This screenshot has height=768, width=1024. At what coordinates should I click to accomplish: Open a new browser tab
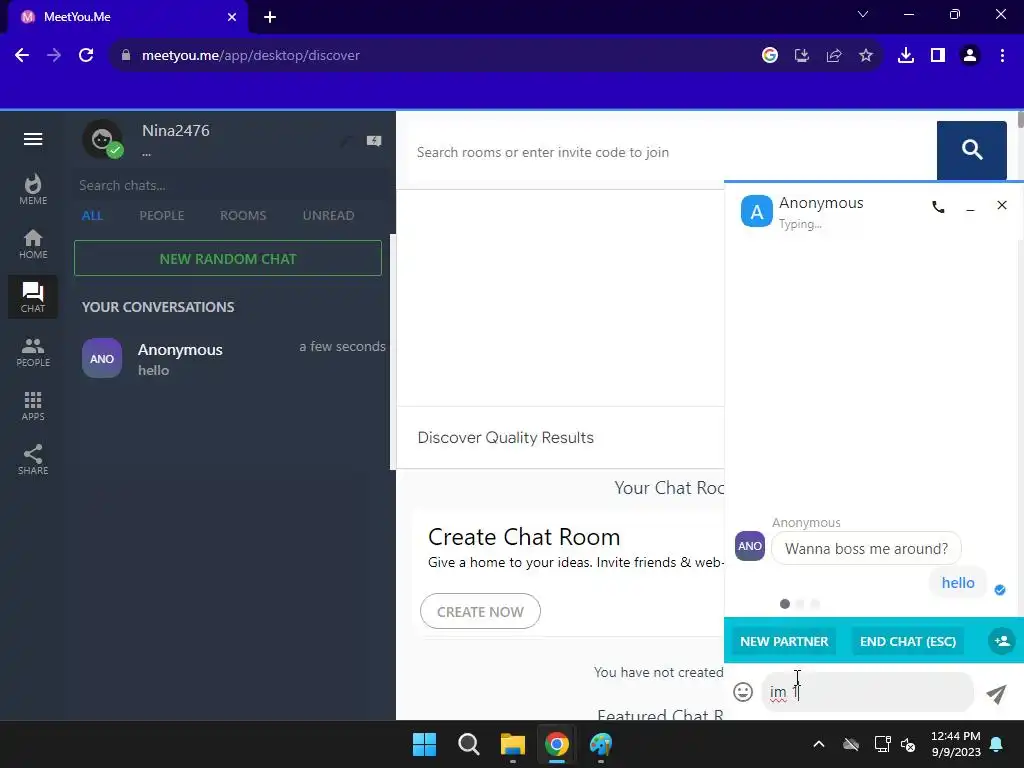pos(270,17)
